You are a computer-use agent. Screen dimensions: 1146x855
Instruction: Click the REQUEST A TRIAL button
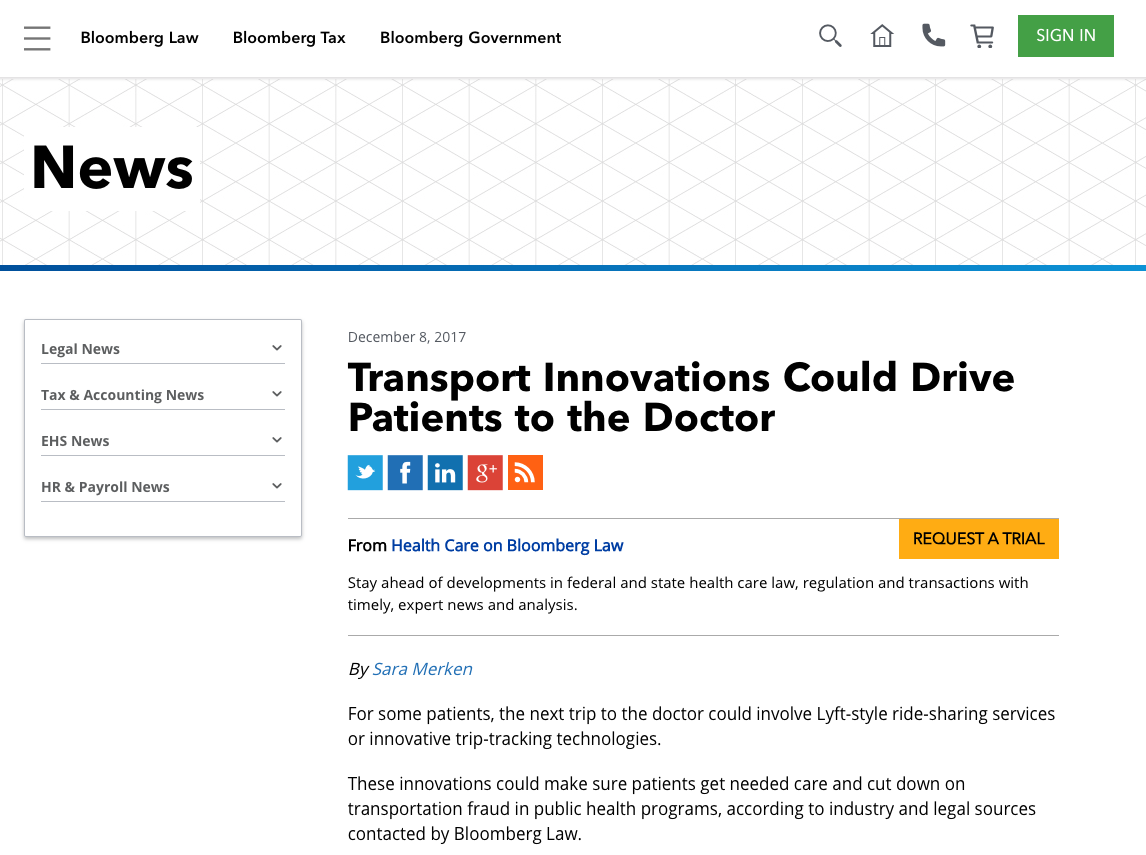pos(979,539)
